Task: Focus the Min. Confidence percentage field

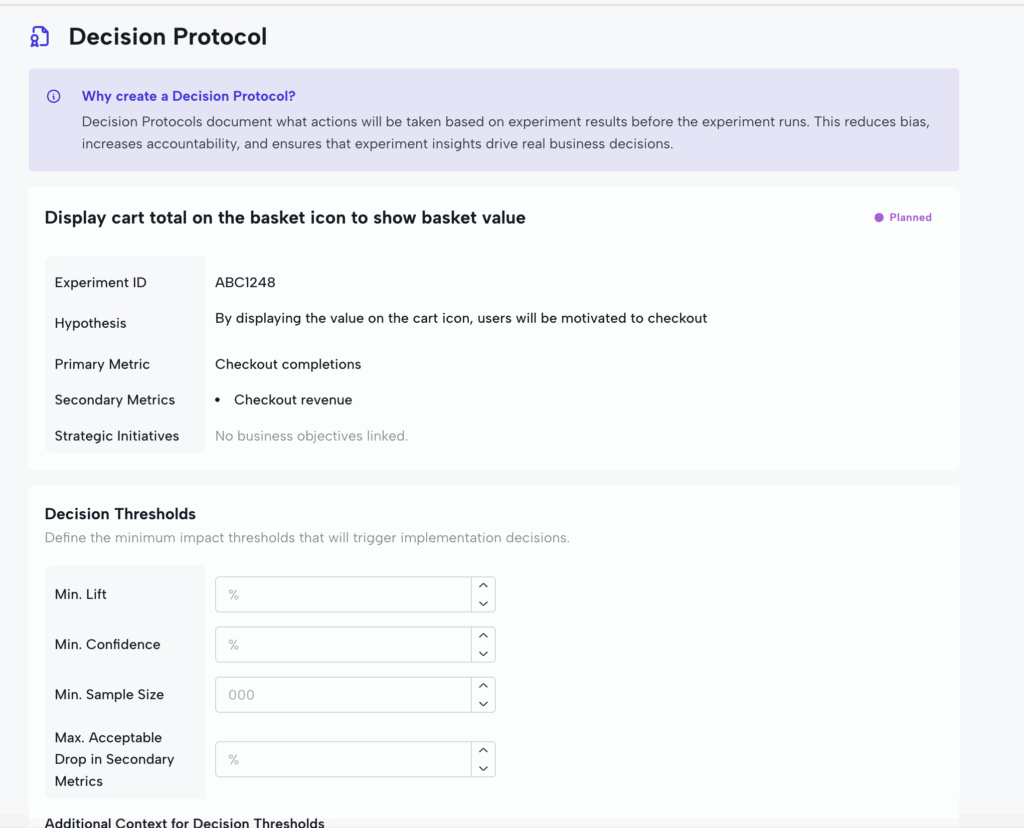Action: [343, 645]
